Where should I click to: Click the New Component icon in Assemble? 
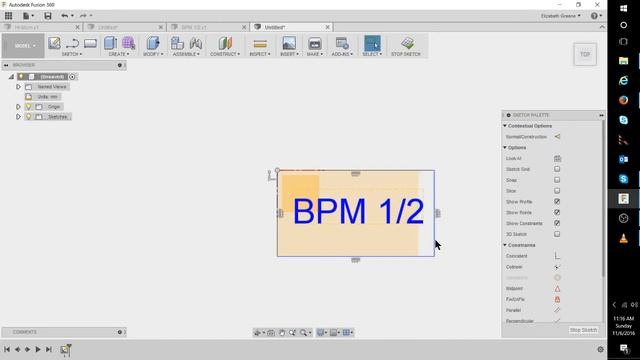click(177, 43)
